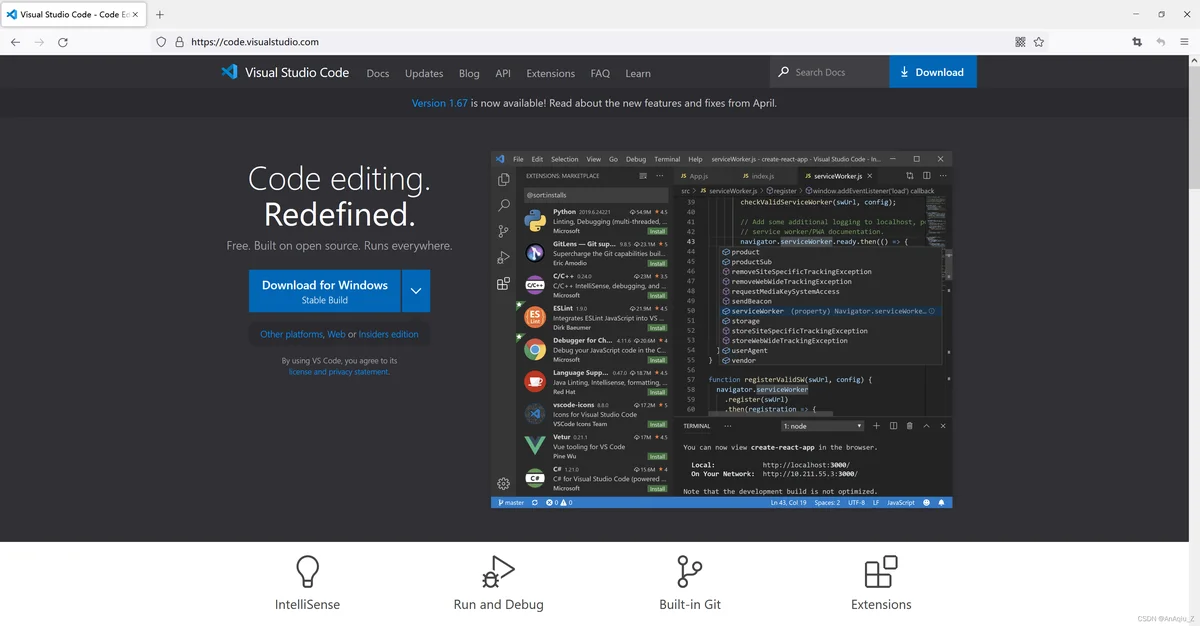The height and width of the screenshot is (626, 1200).
Task: Open the Web link under the download button
Action: pos(336,334)
